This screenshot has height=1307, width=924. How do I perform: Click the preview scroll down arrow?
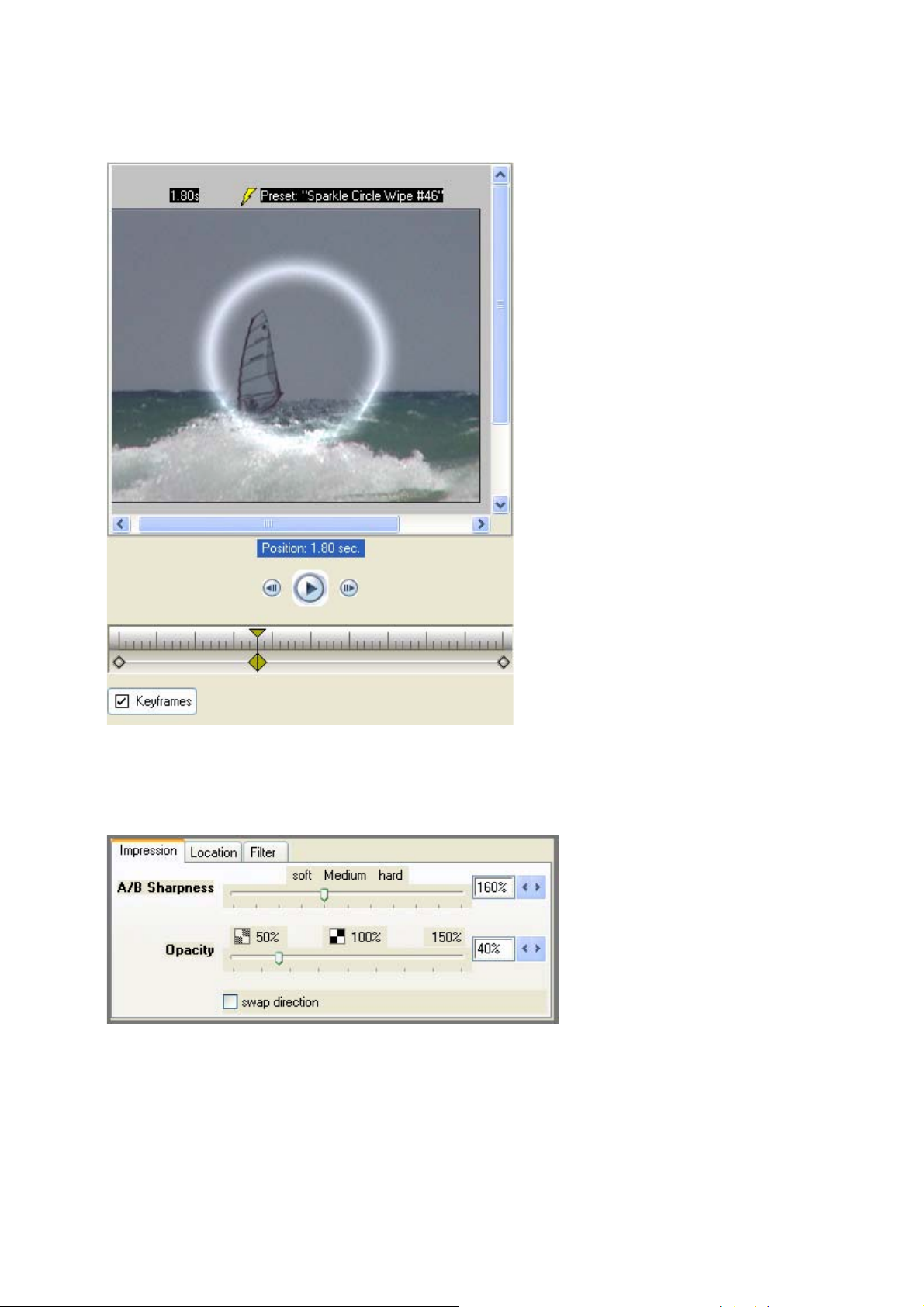point(500,504)
